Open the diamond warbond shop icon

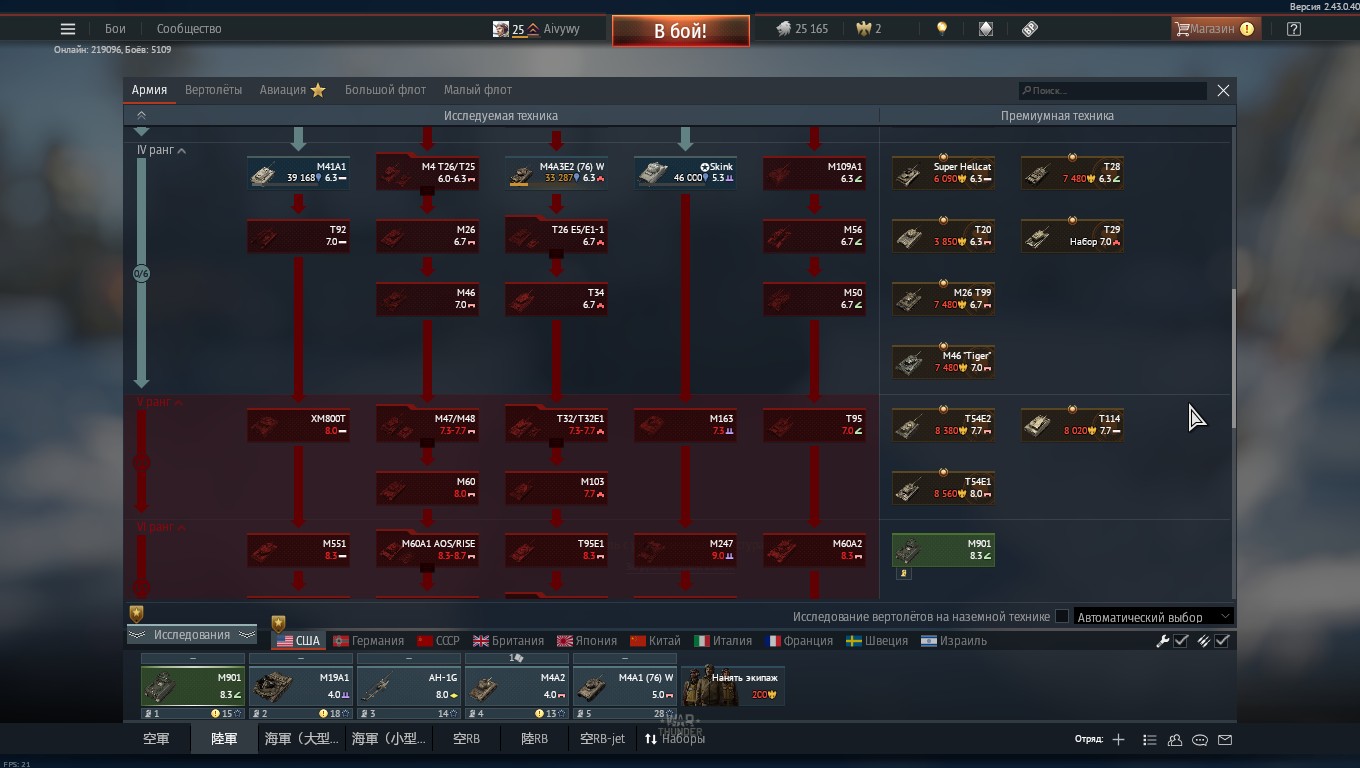[986, 29]
